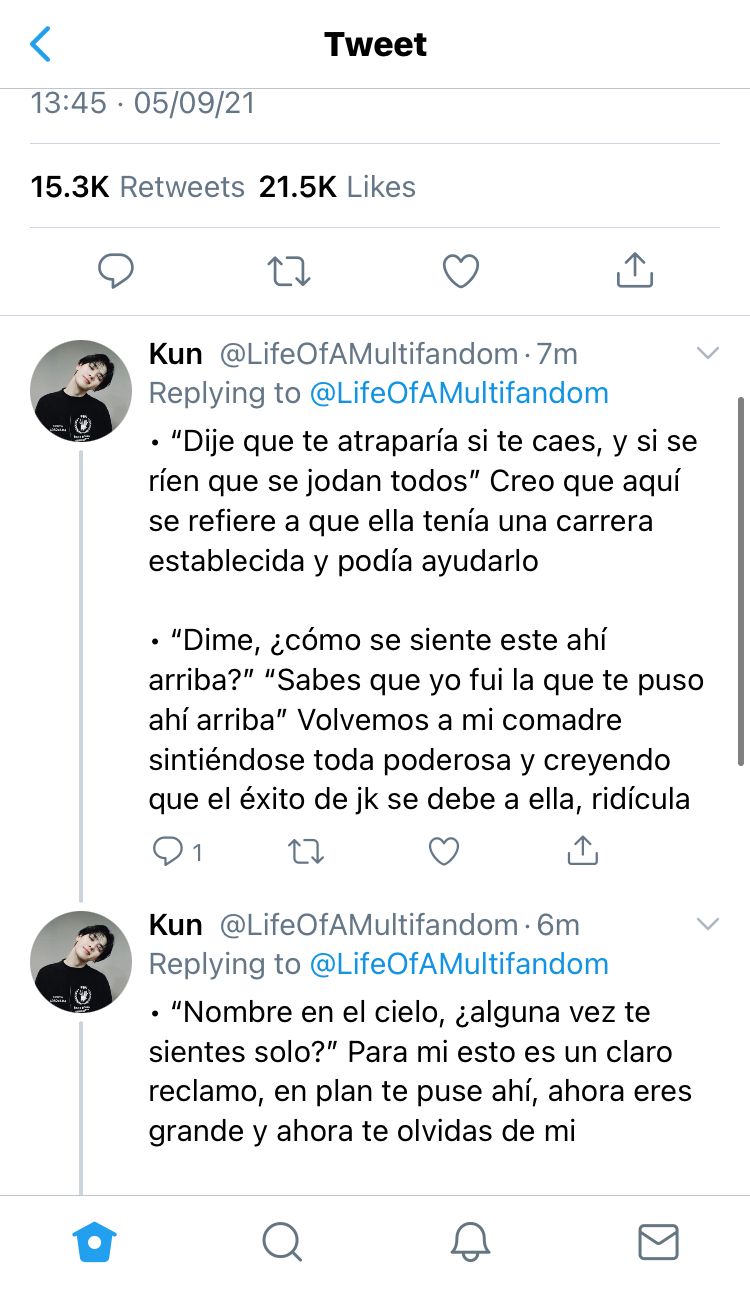750x1294 pixels.
Task: View the 15.3K Retweets list
Action: [138, 187]
